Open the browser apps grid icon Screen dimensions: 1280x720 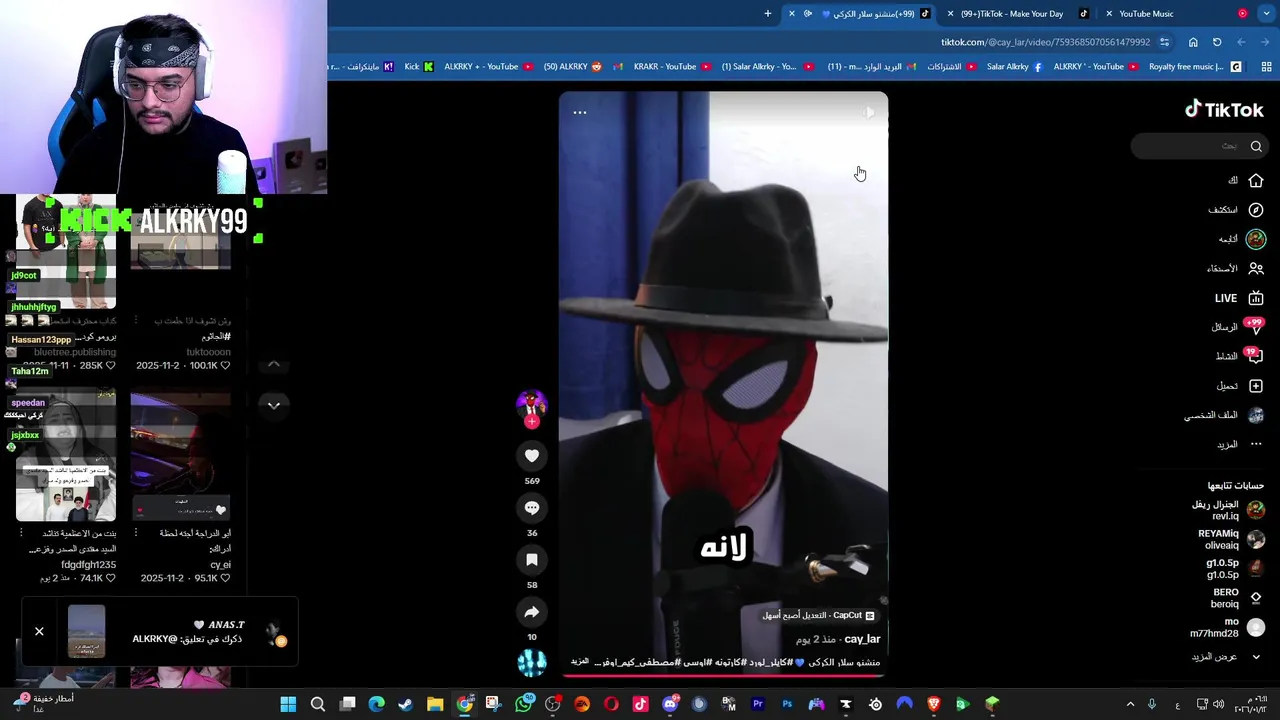1266,67
